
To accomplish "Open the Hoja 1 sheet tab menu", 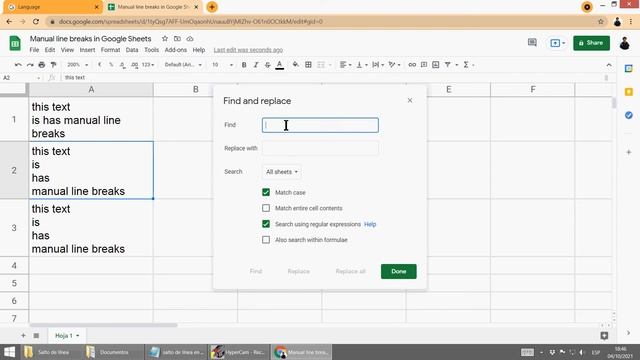I will [x=78, y=336].
